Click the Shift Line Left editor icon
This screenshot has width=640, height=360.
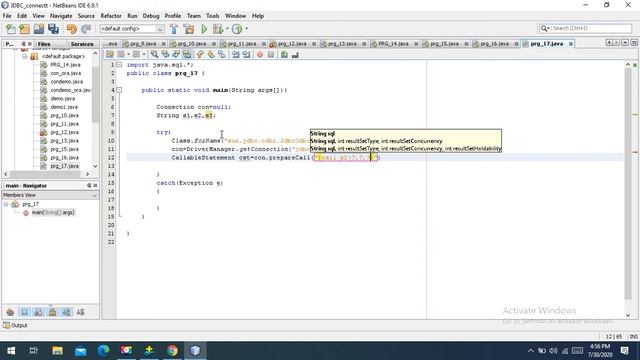[x=236, y=54]
